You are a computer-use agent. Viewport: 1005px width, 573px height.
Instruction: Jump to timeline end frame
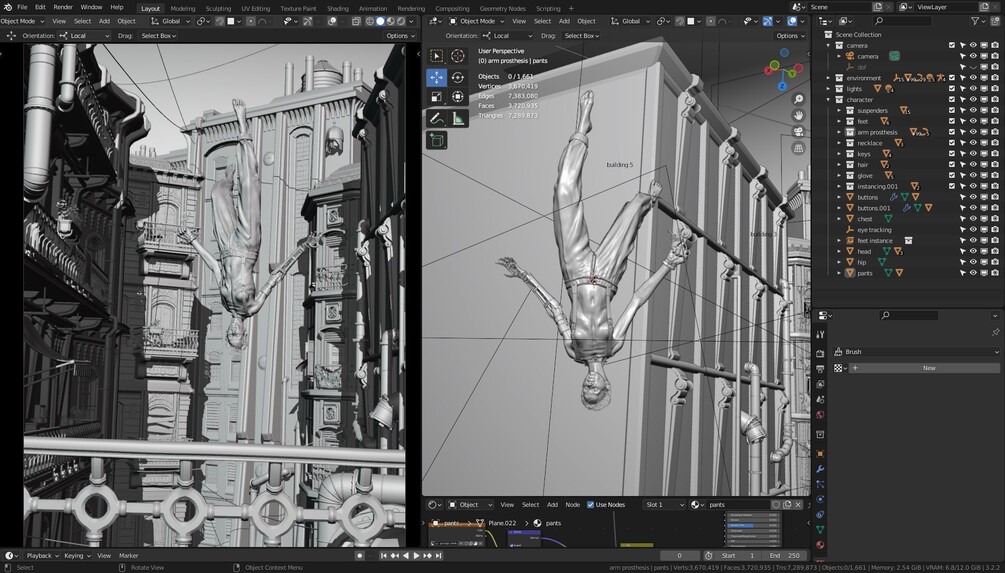438,556
